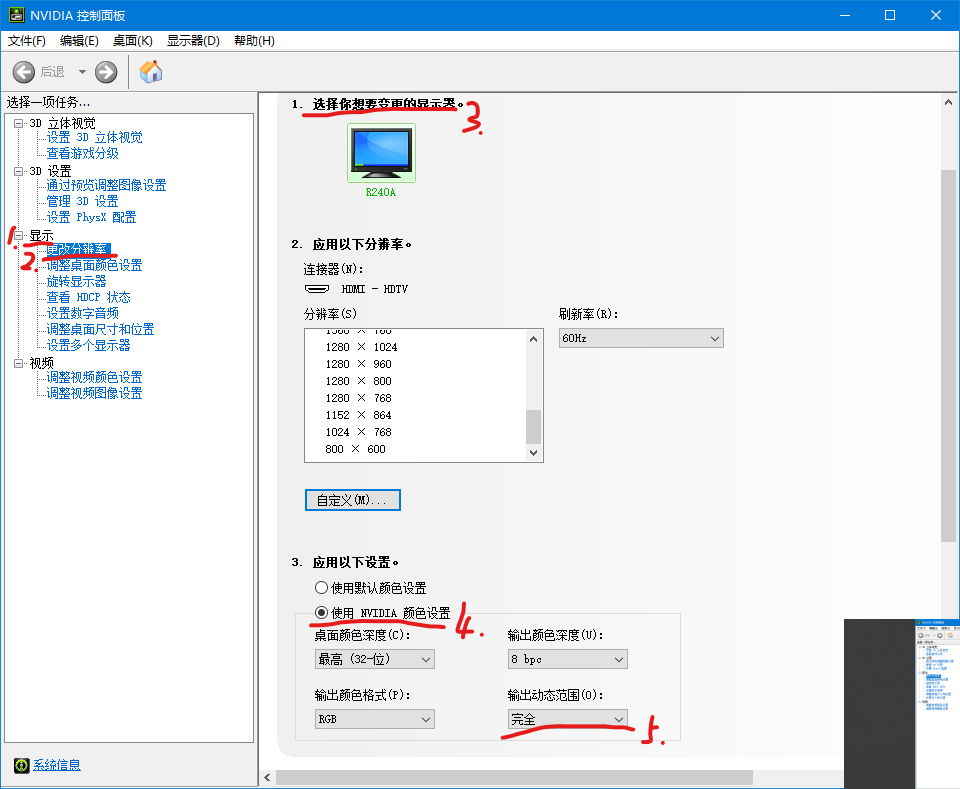Select resolution 1280 × 800

[358, 381]
